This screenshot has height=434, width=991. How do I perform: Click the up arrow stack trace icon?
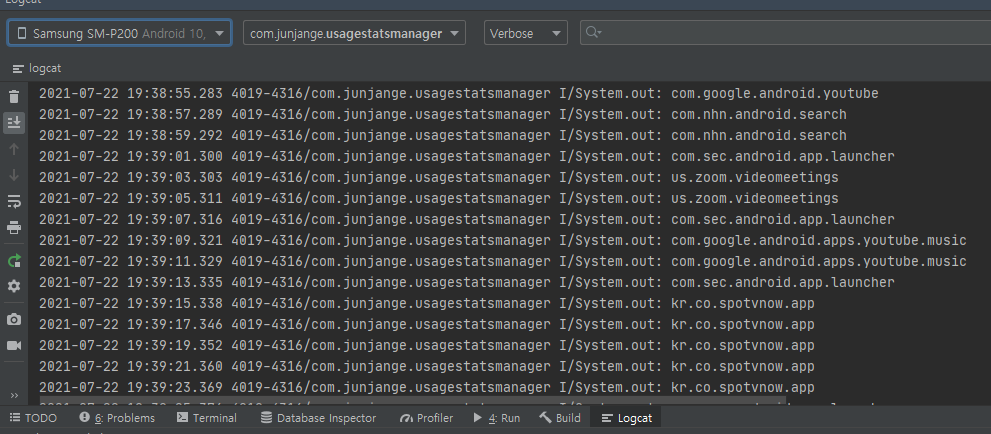point(14,149)
